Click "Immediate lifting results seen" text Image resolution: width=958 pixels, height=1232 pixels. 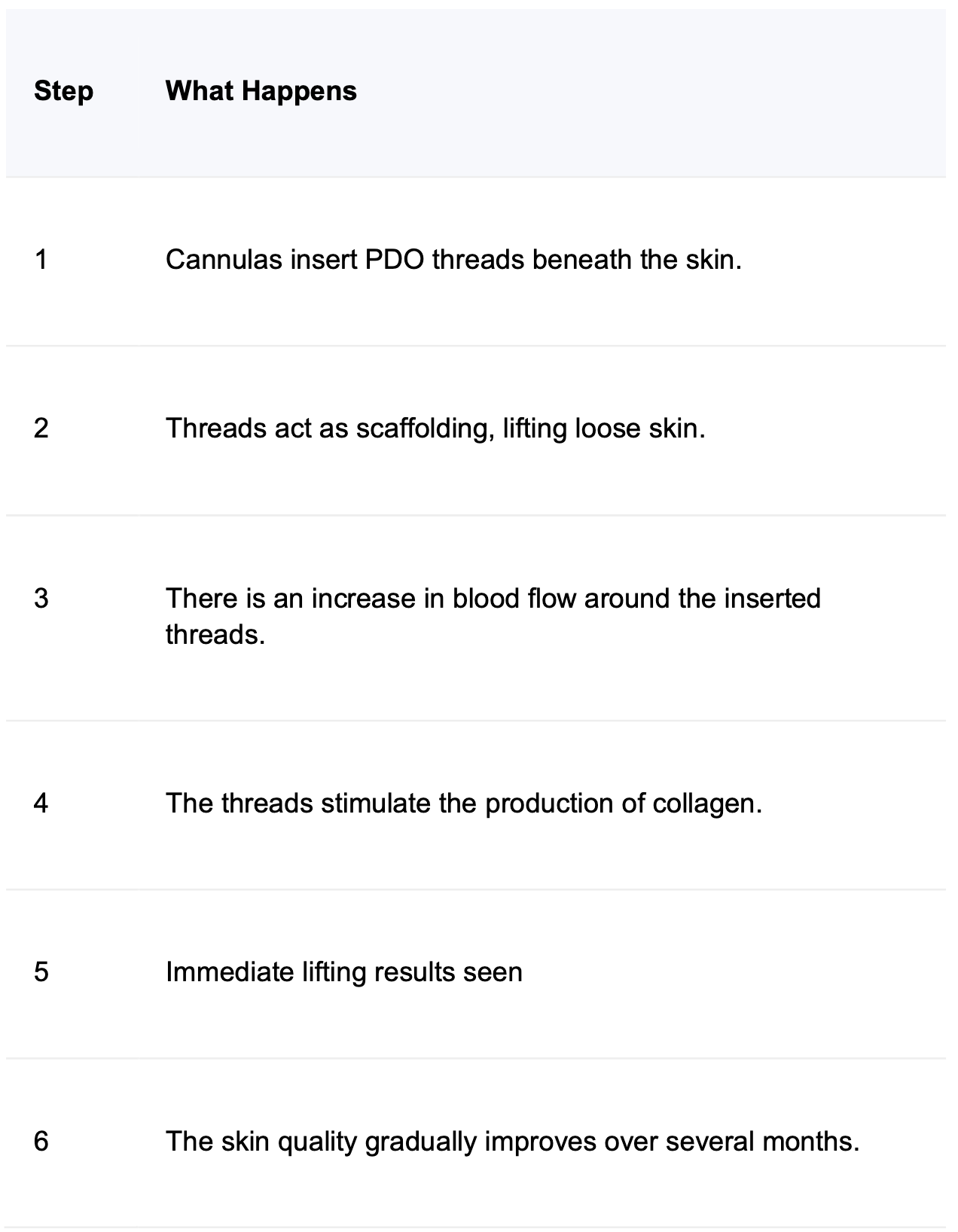(343, 972)
